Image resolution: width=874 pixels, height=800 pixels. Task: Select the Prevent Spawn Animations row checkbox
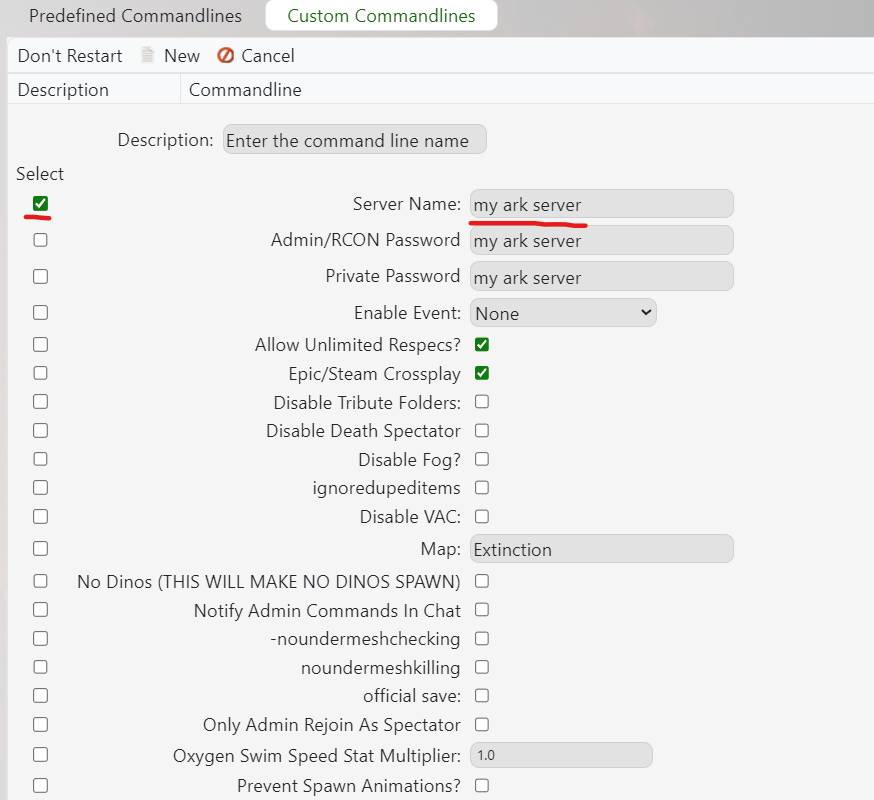pos(40,786)
